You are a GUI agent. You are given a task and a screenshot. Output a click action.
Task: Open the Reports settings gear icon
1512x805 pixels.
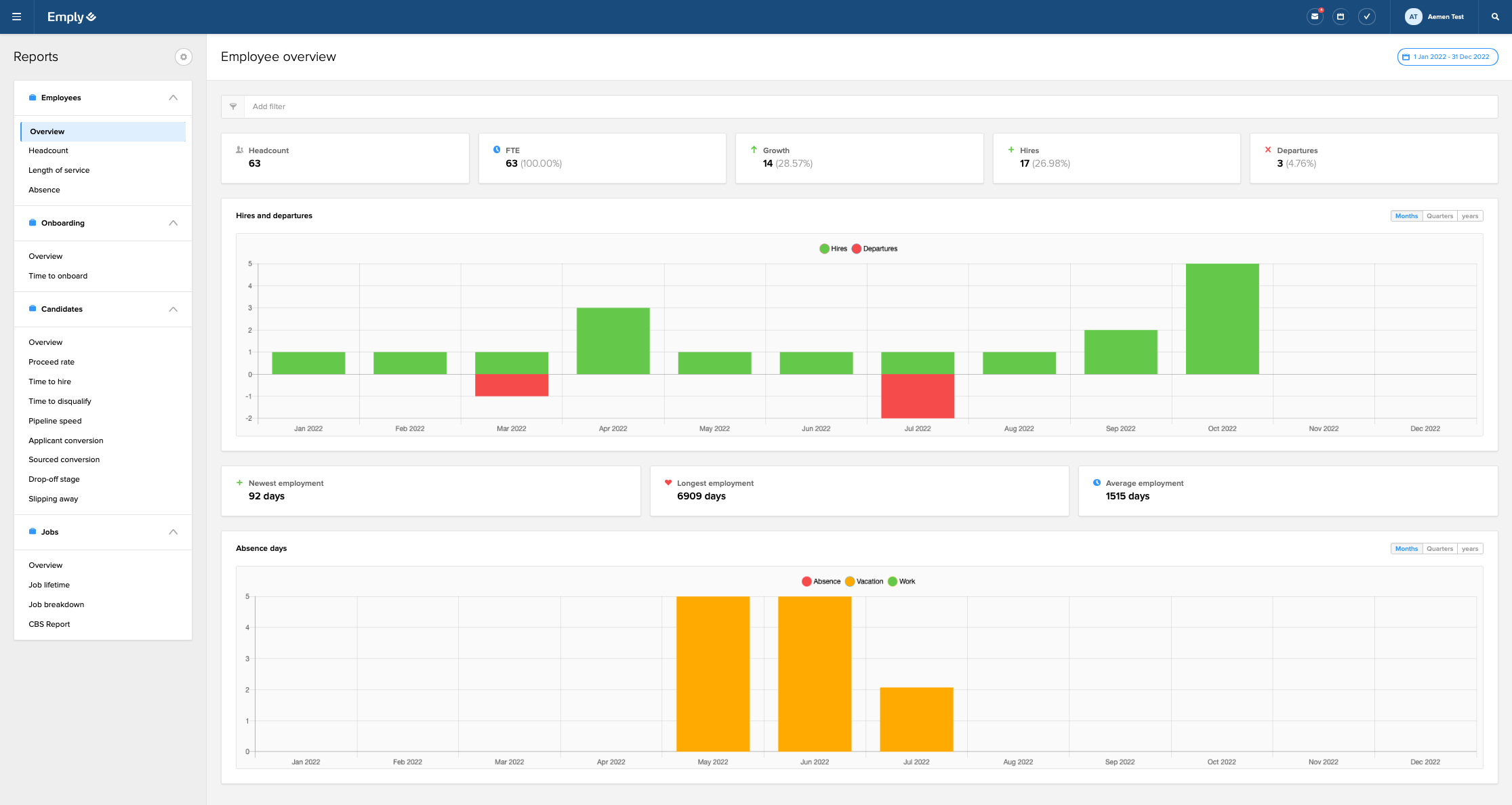pos(183,57)
